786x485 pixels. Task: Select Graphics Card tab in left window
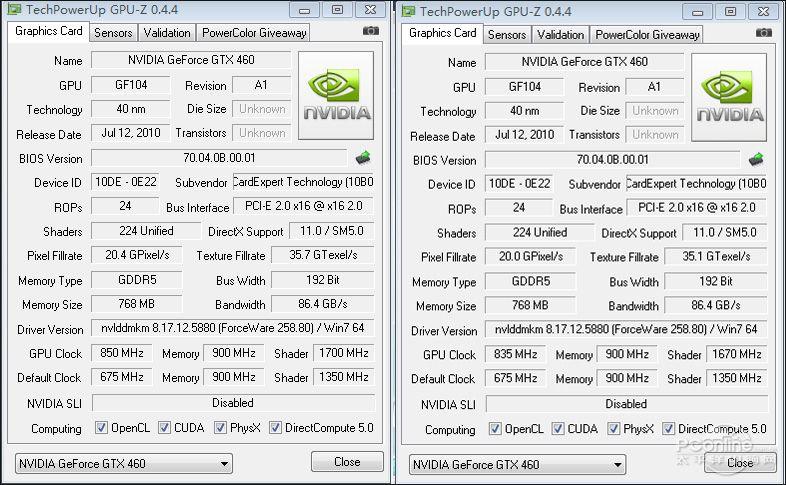tap(48, 32)
